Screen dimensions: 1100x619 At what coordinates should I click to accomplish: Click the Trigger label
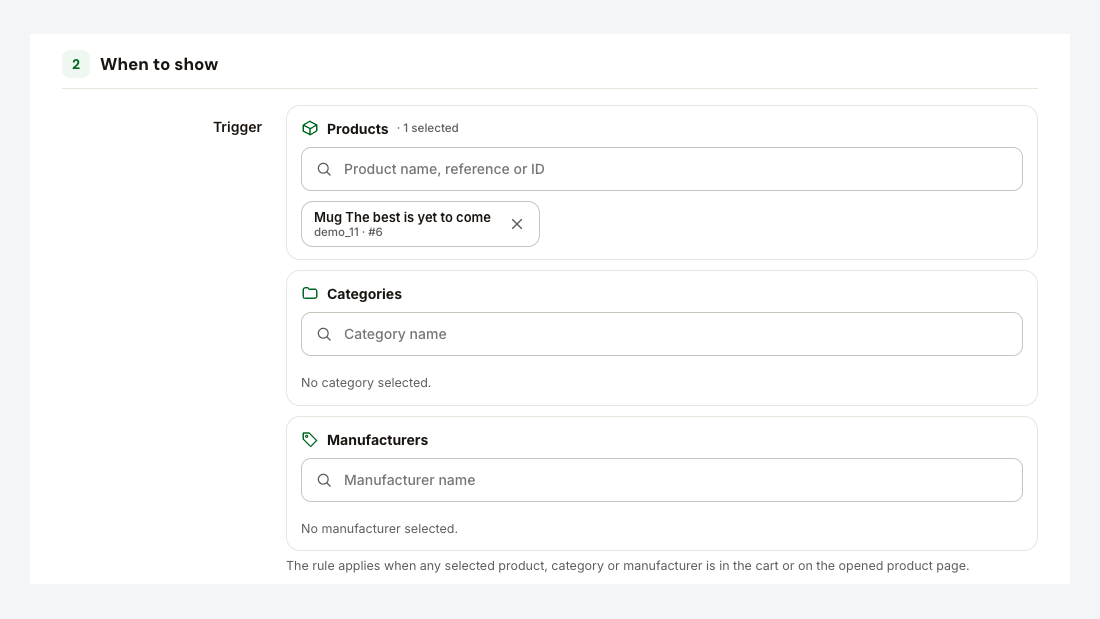pos(237,127)
